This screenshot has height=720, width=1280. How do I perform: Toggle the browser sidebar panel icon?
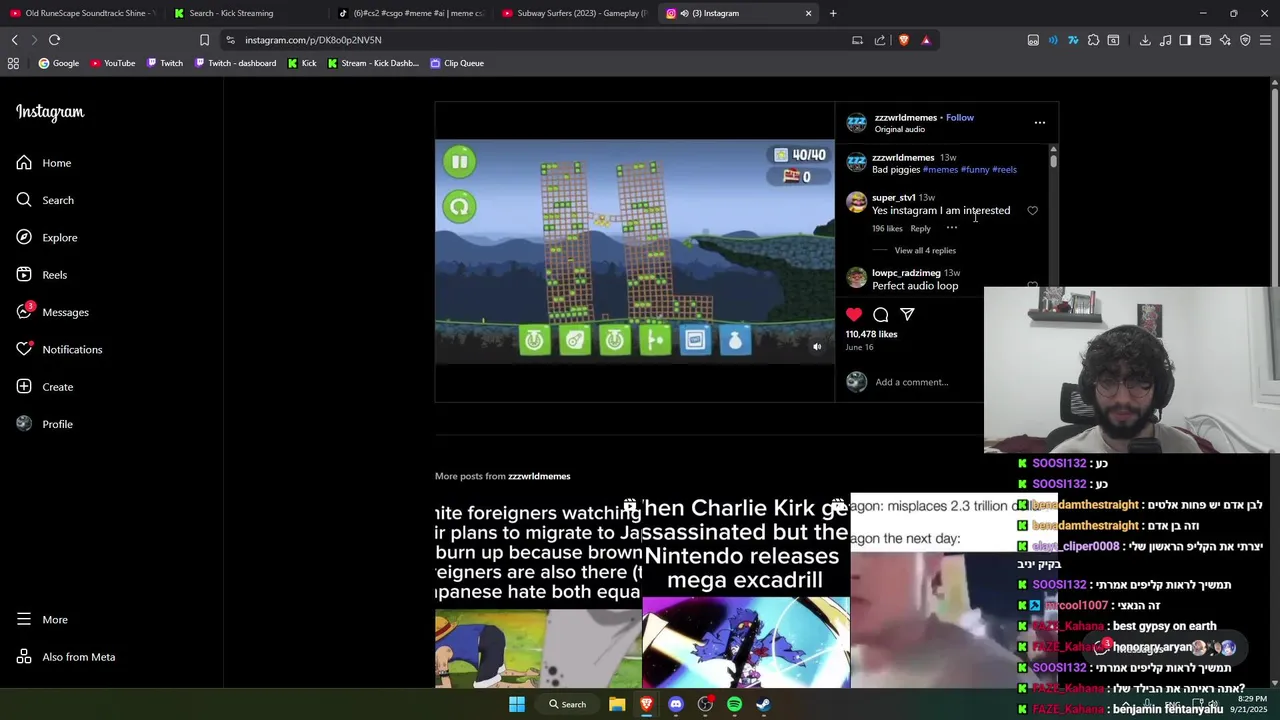pos(1185,40)
